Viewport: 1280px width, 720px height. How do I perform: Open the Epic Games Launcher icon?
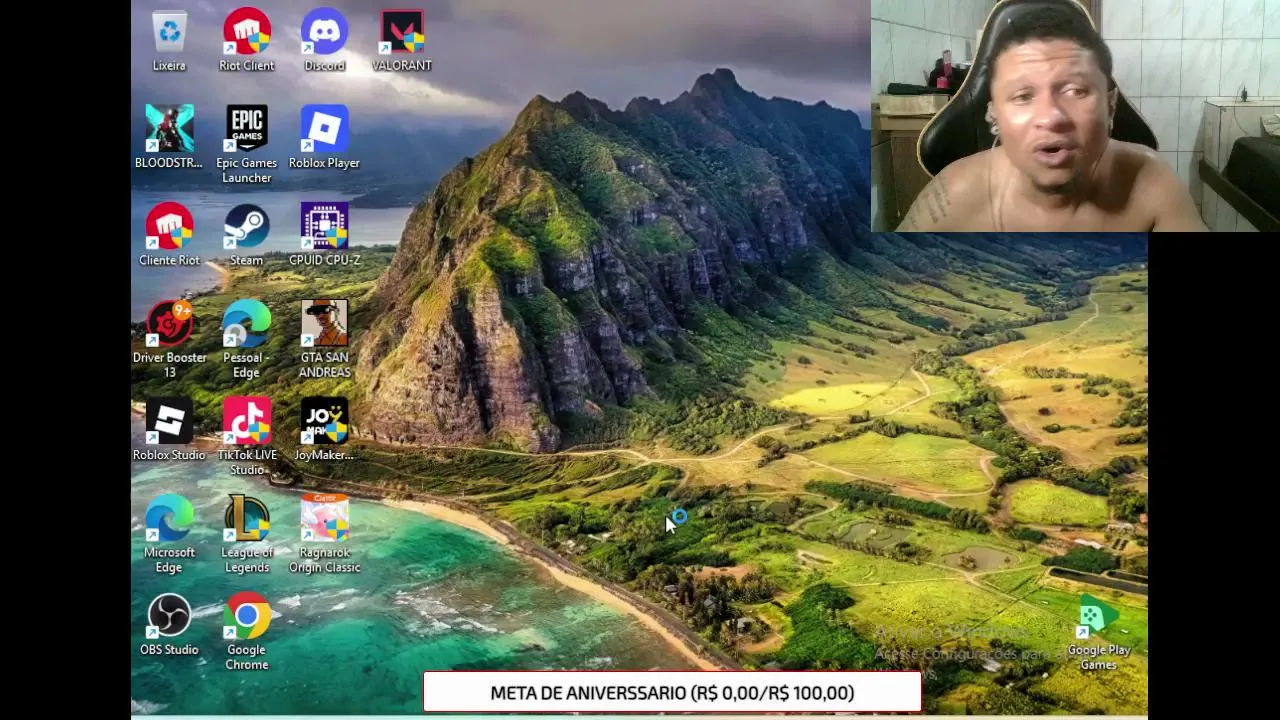[x=246, y=144]
